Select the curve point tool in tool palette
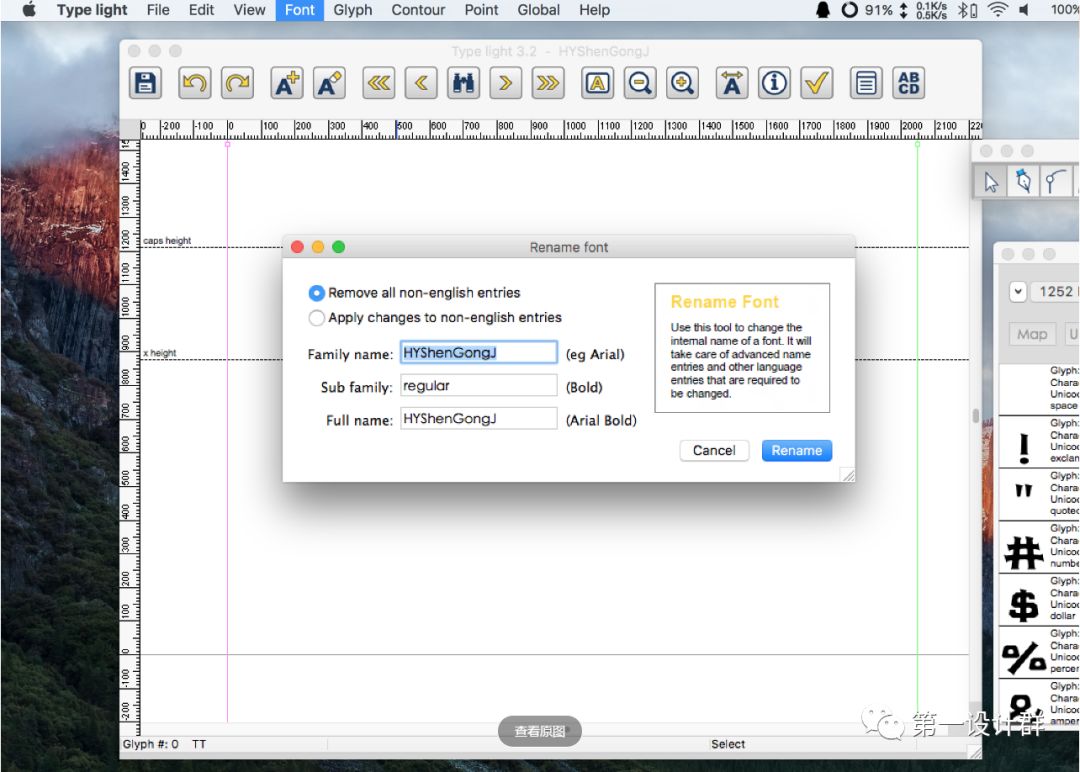 pos(1055,182)
